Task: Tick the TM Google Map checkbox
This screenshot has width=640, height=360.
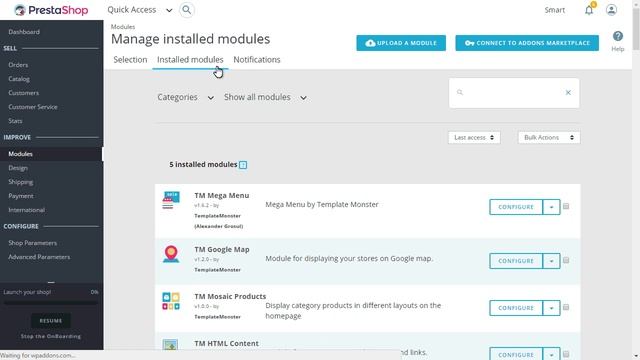Action: click(566, 260)
